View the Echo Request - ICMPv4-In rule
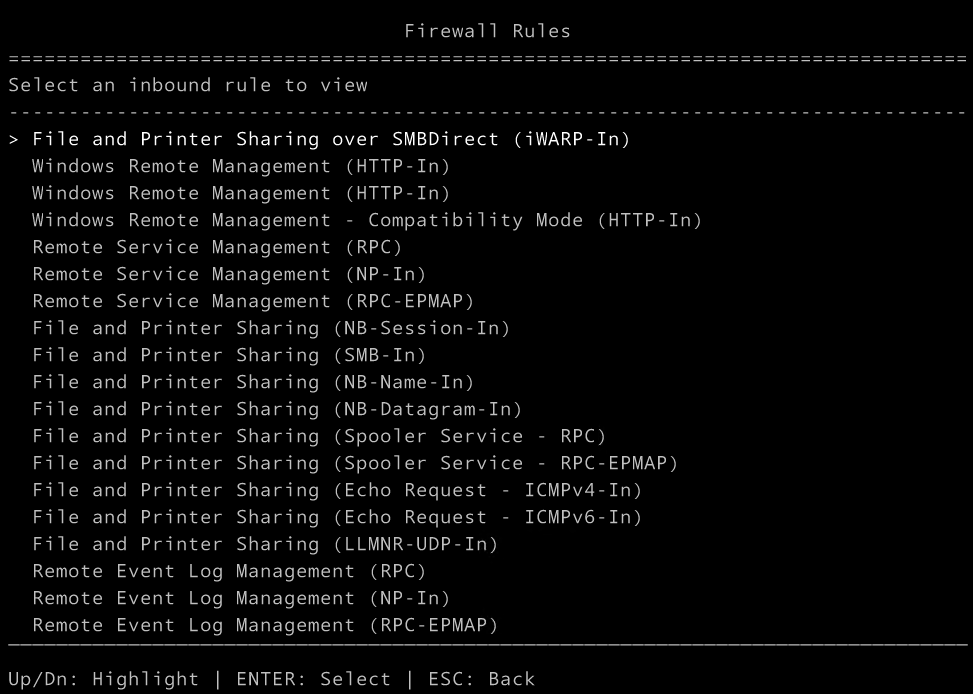This screenshot has width=973, height=694. click(x=336, y=490)
